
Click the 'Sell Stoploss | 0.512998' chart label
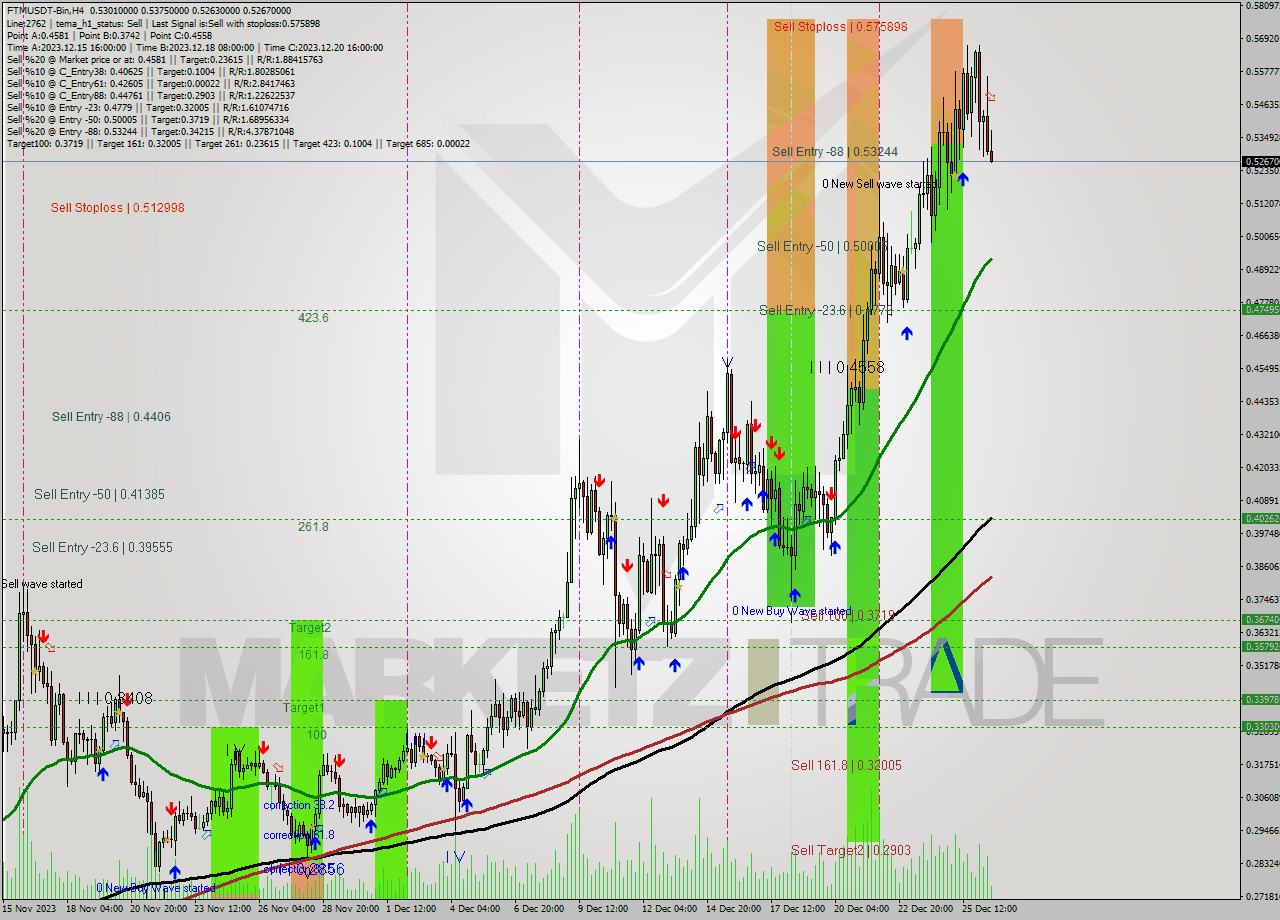[x=118, y=208]
